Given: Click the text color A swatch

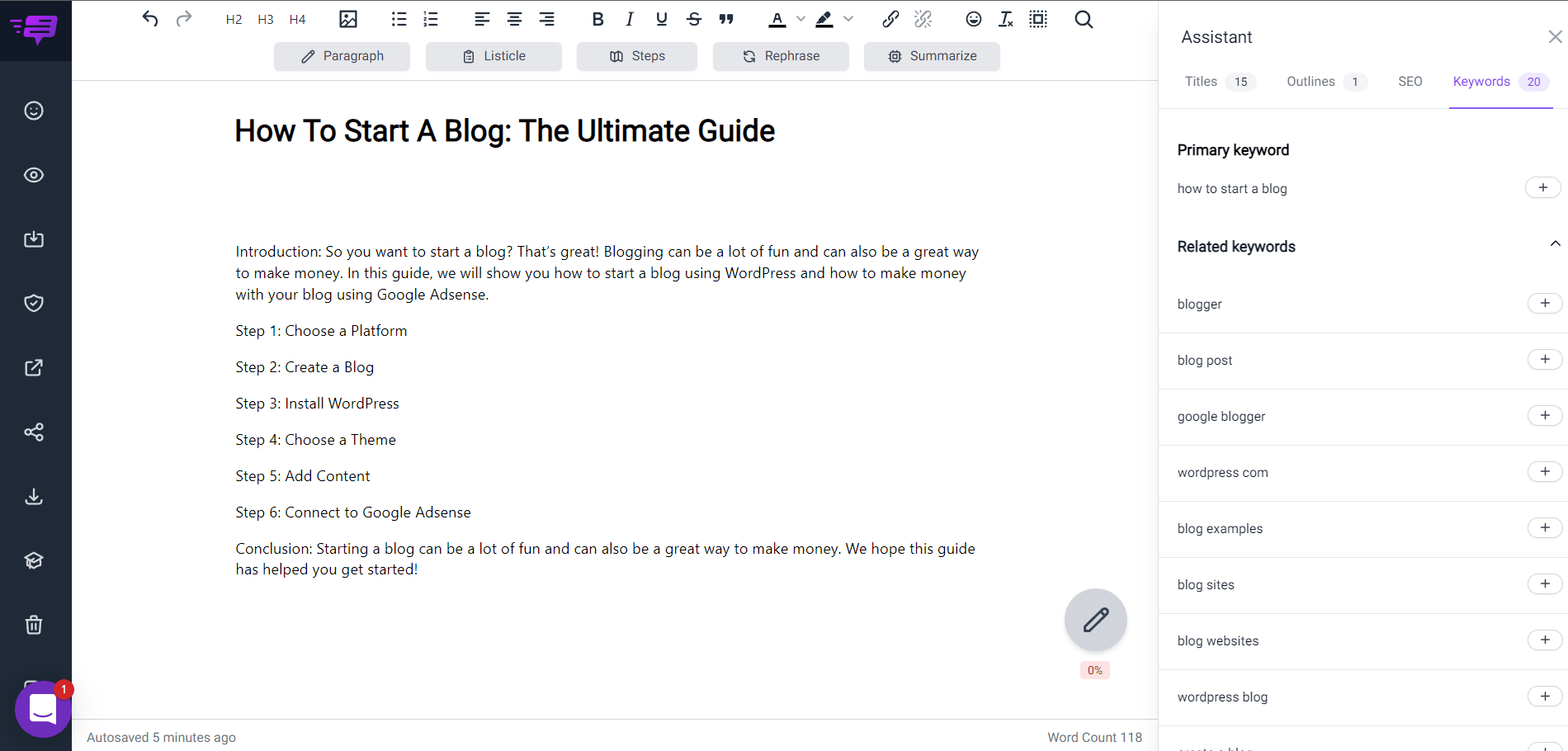Looking at the screenshot, I should pyautogui.click(x=777, y=19).
